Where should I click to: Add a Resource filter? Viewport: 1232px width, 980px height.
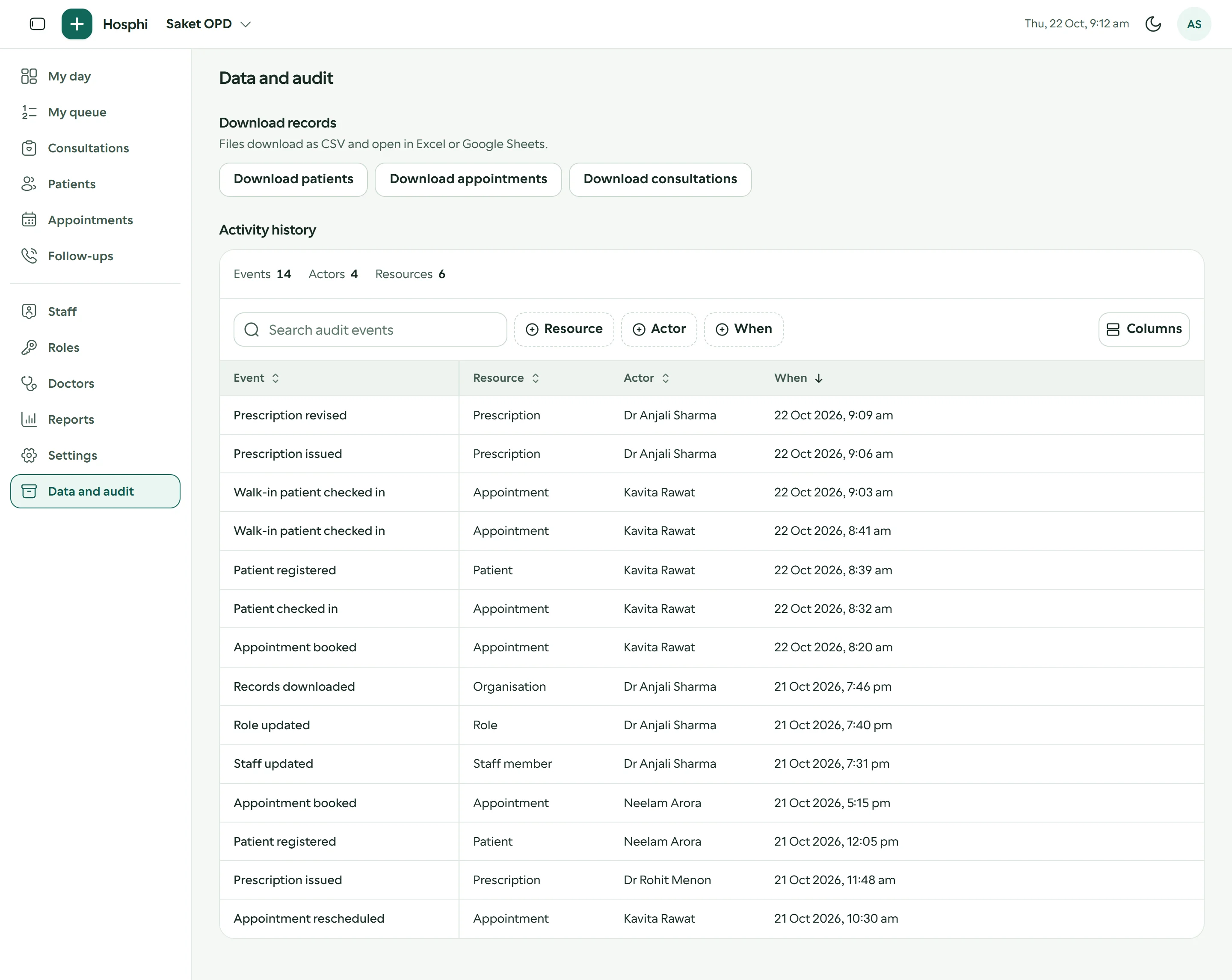click(564, 330)
